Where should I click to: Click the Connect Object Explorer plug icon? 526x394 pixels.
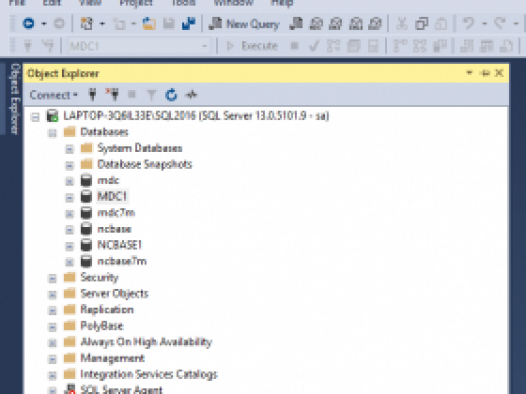93,95
